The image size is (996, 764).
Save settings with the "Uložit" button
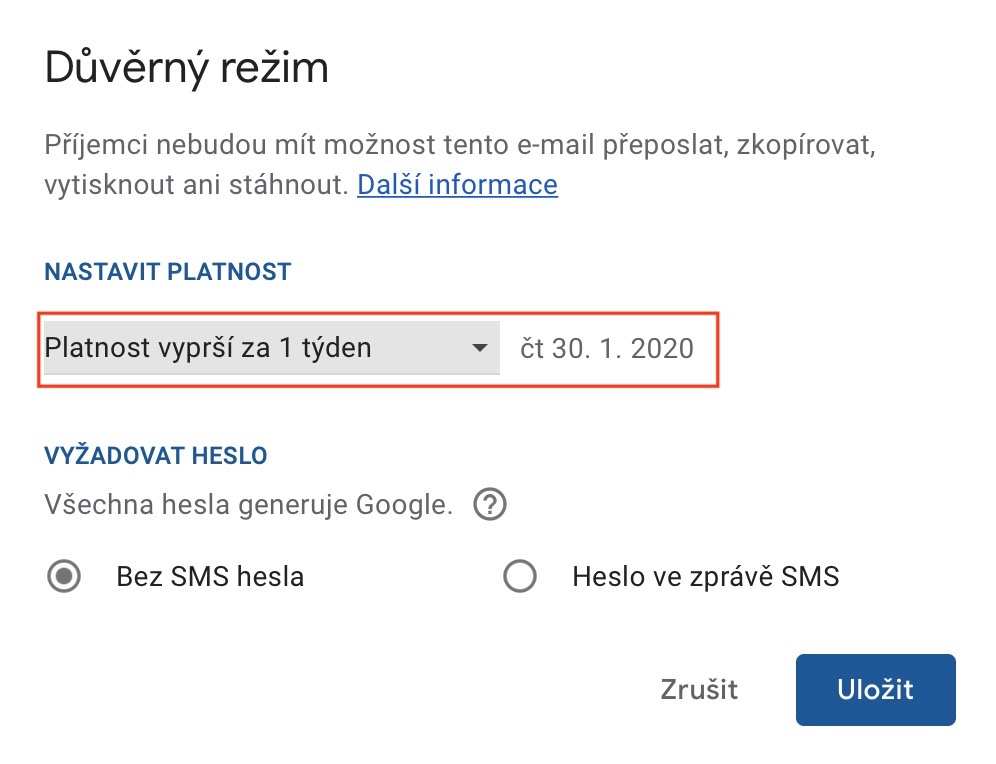(875, 690)
